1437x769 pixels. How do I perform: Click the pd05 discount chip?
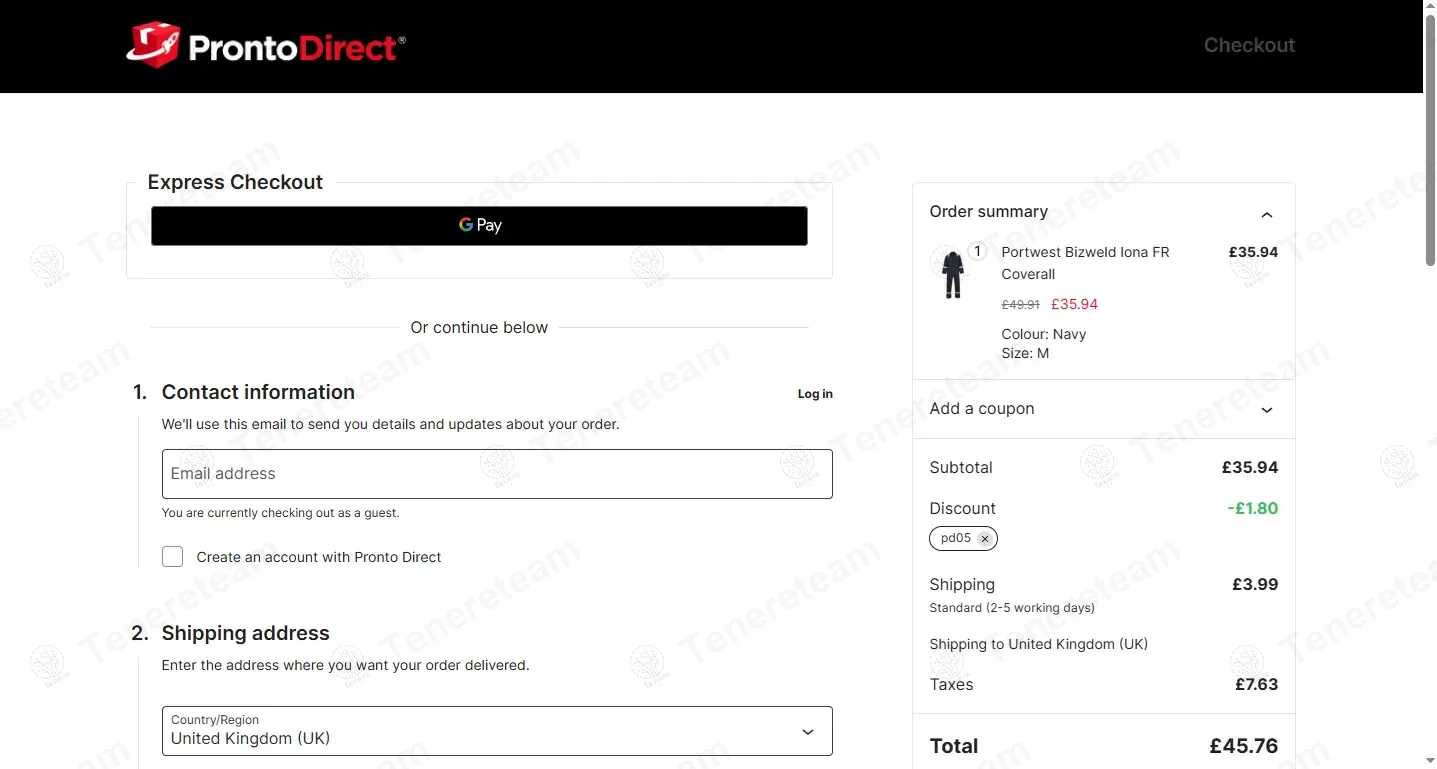point(956,538)
